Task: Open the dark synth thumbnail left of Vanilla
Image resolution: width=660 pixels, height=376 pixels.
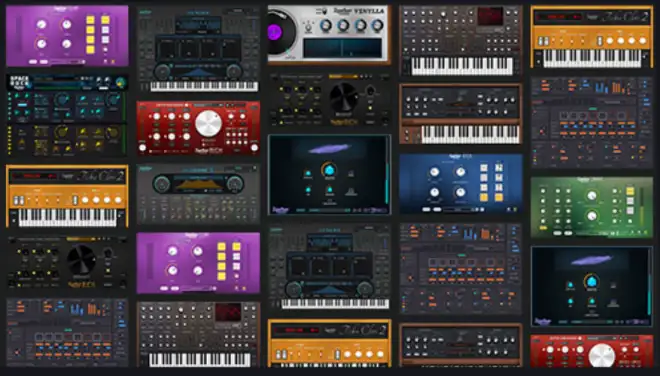Action: pyautogui.click(x=198, y=49)
